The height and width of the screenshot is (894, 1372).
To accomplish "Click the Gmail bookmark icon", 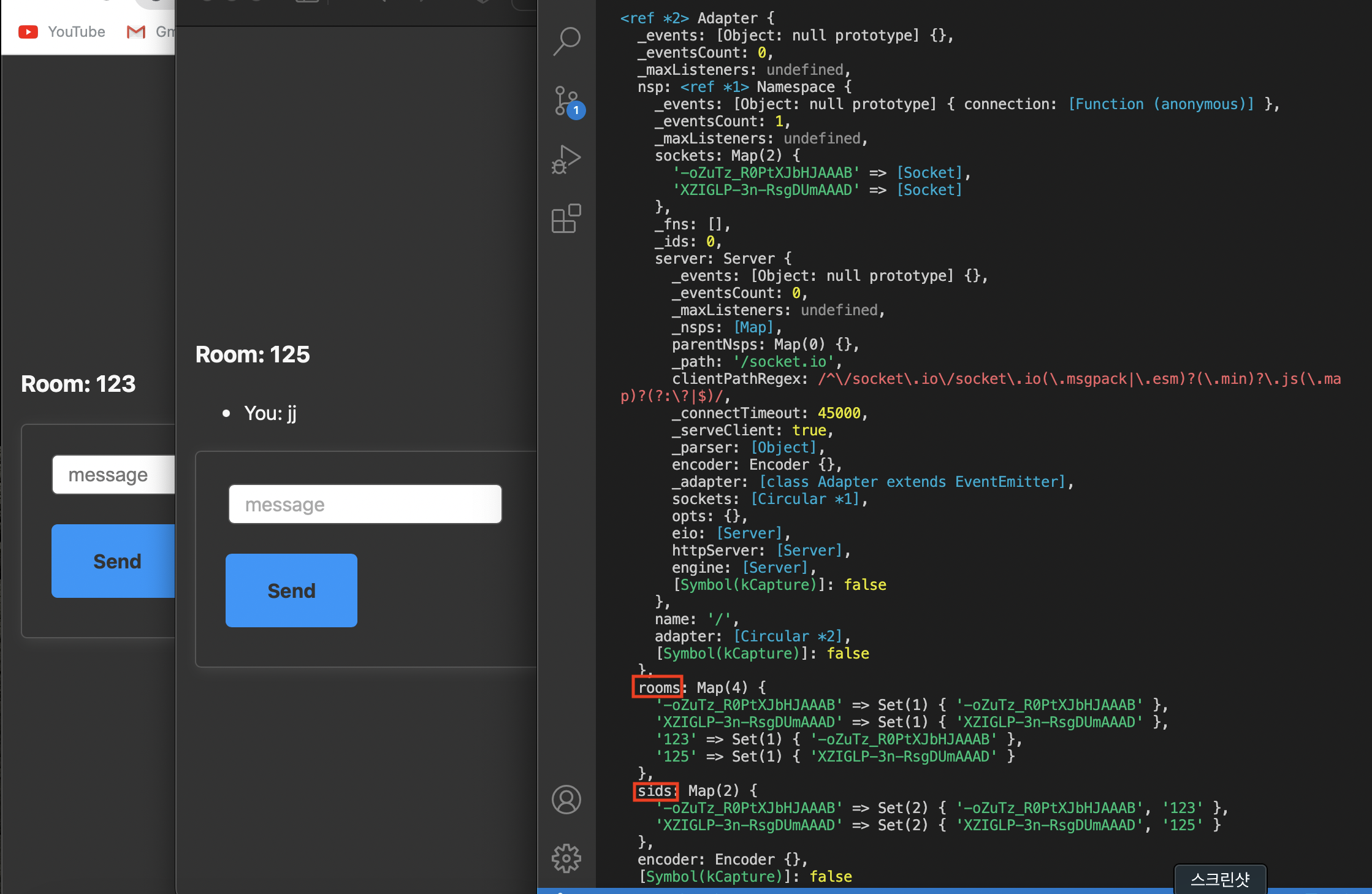I will click(x=135, y=32).
